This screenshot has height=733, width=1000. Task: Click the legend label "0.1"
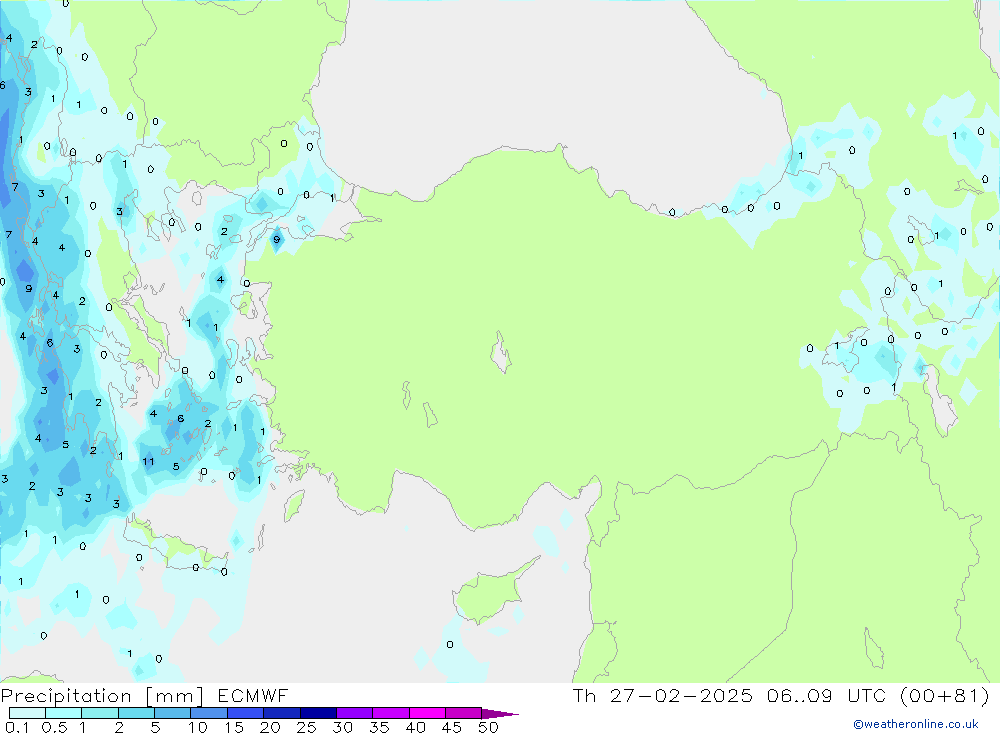(x=17, y=727)
